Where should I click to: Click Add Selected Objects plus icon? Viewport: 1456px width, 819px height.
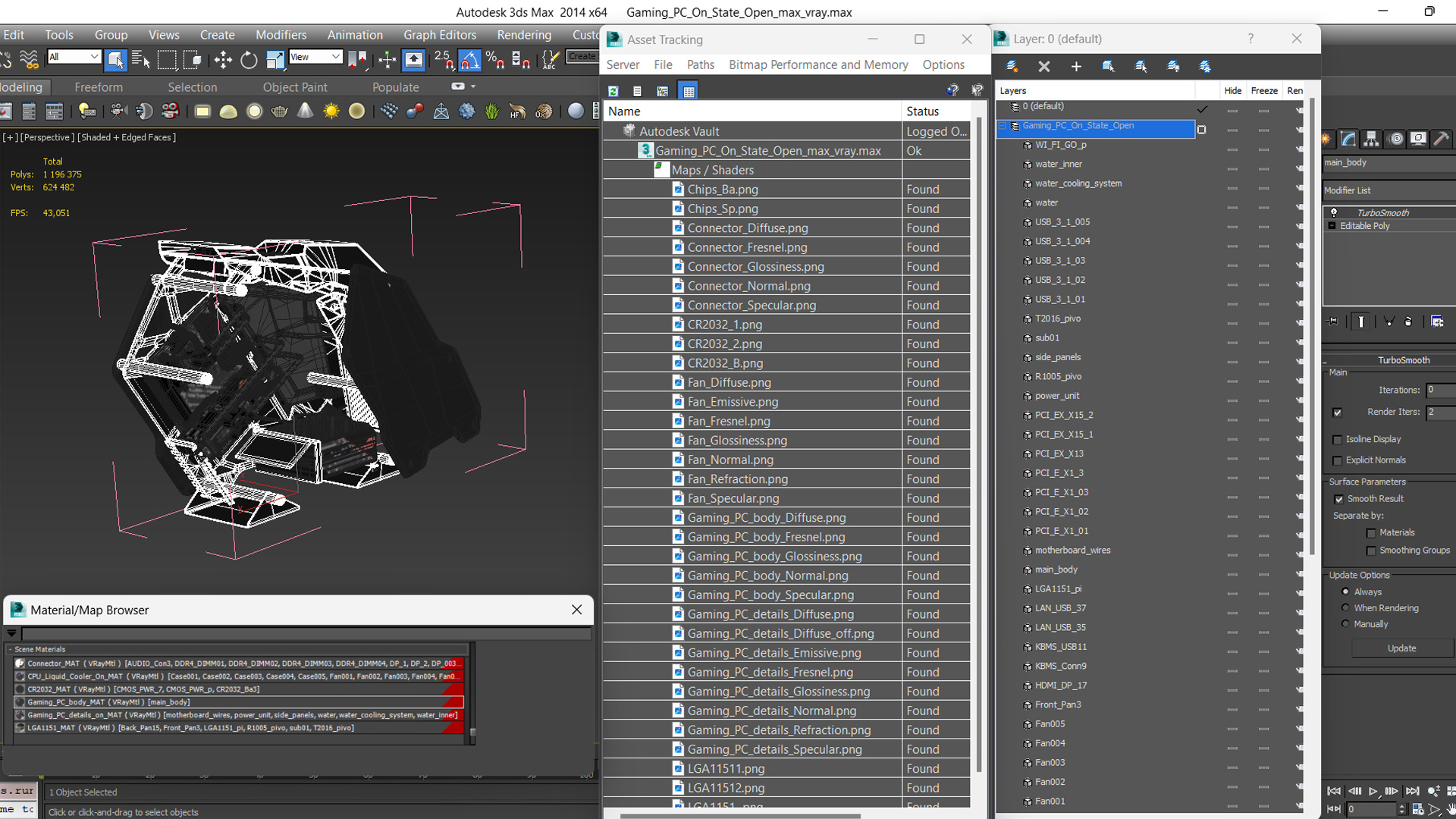(1076, 67)
